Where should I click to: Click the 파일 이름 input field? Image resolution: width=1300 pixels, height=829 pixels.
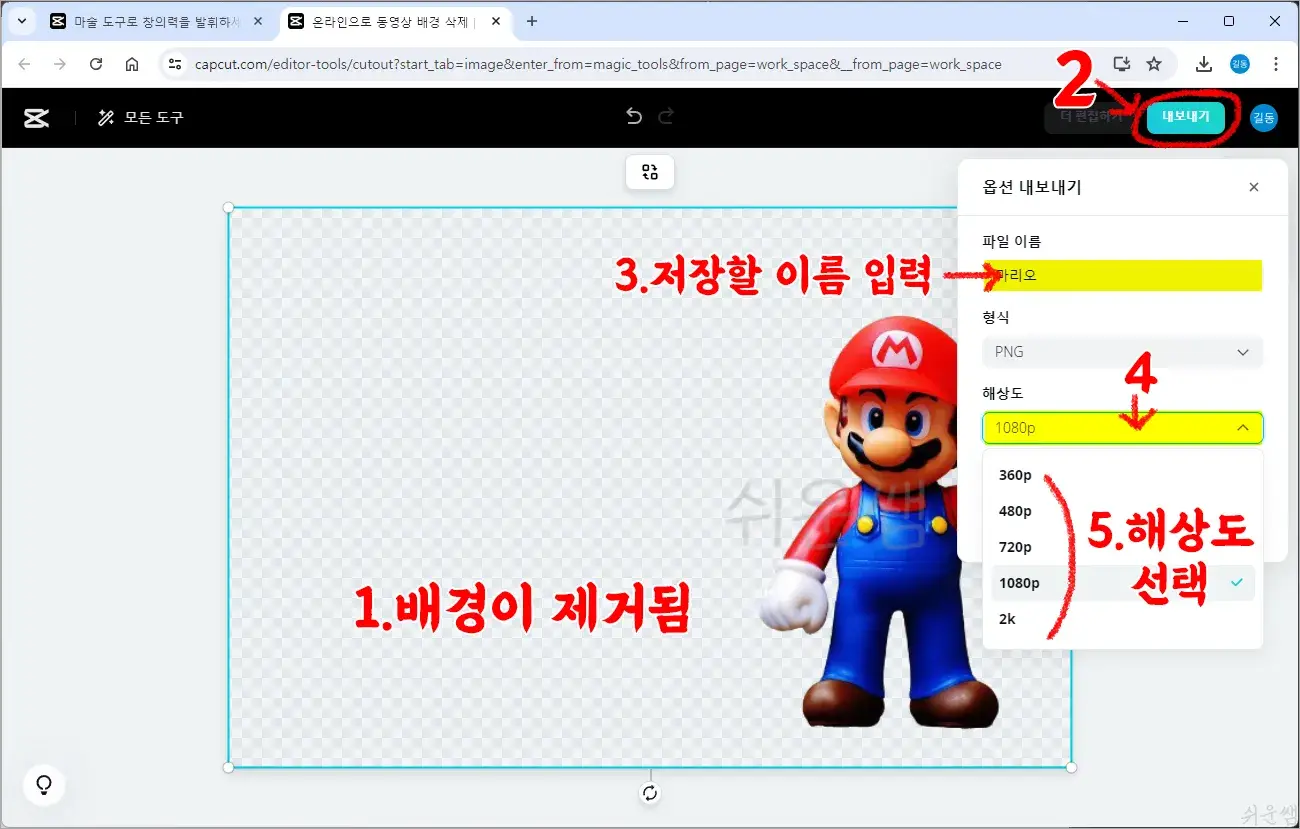coord(1122,275)
